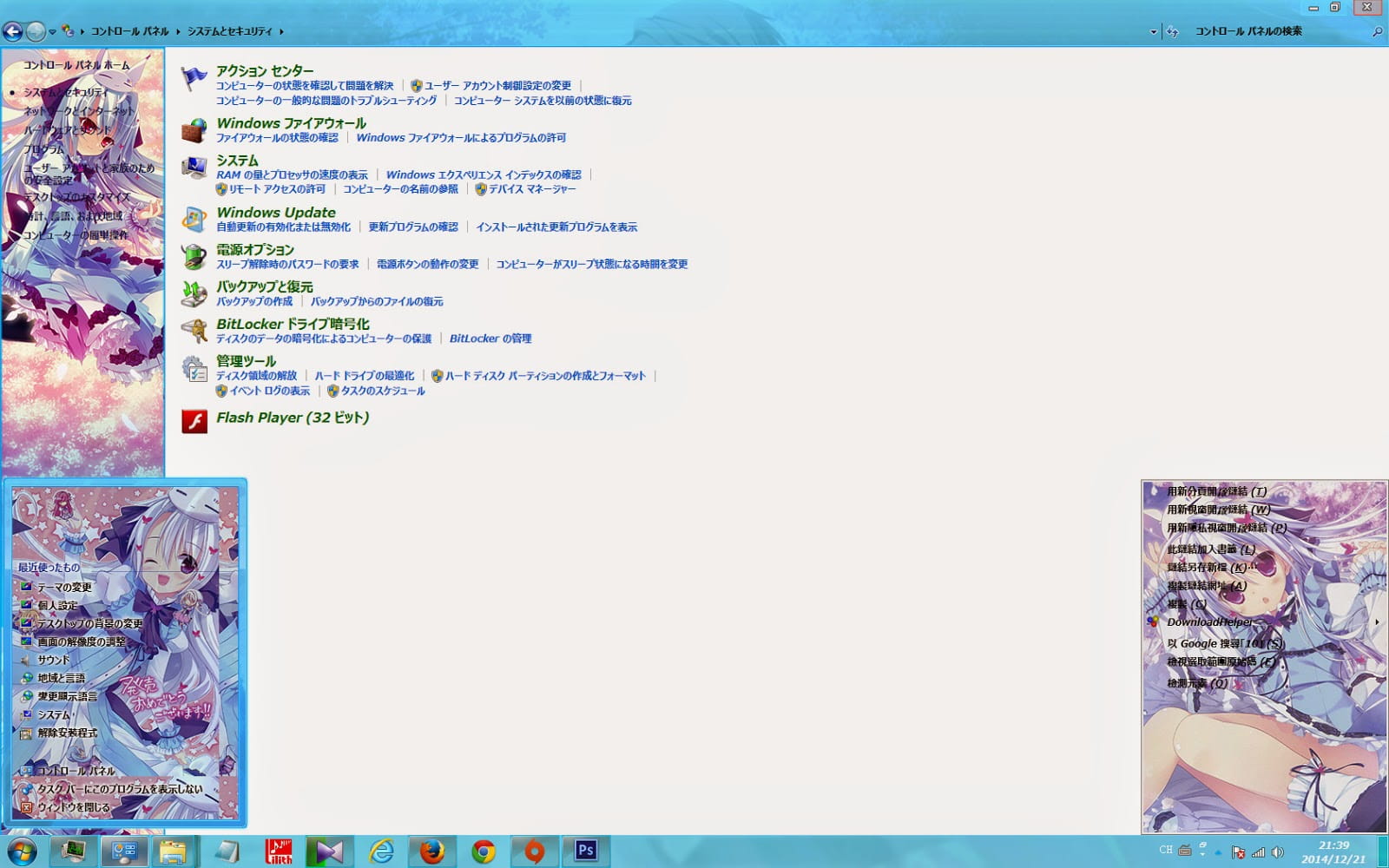Expand the DownloadHelper submenu arrow

[x=1376, y=621]
